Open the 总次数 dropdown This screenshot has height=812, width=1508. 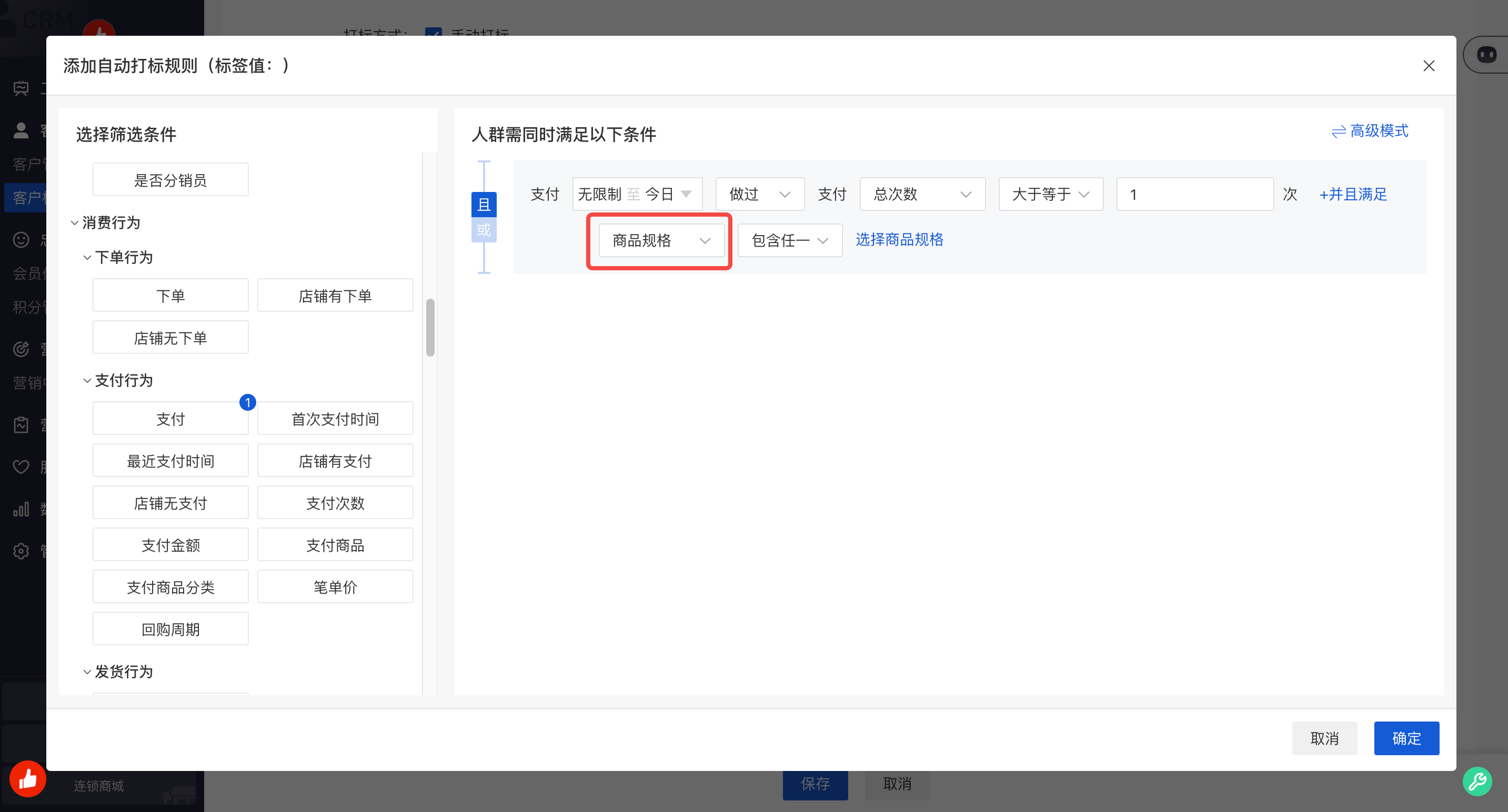point(922,194)
